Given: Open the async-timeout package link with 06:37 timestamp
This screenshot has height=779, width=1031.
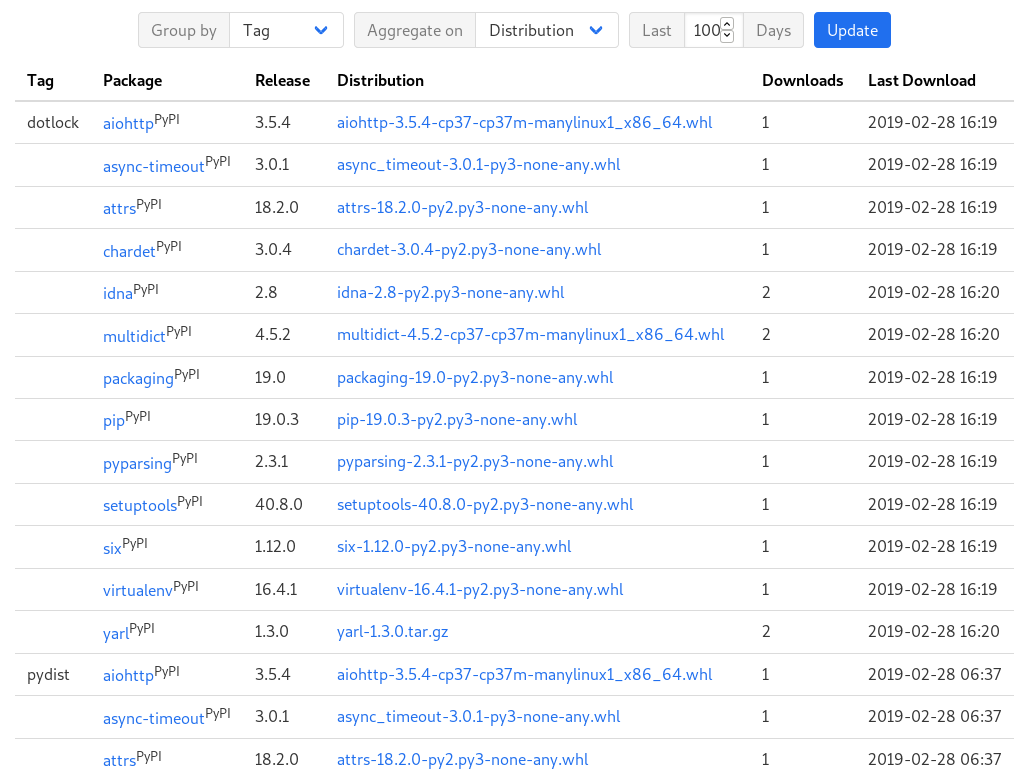Looking at the screenshot, I should [x=154, y=718].
